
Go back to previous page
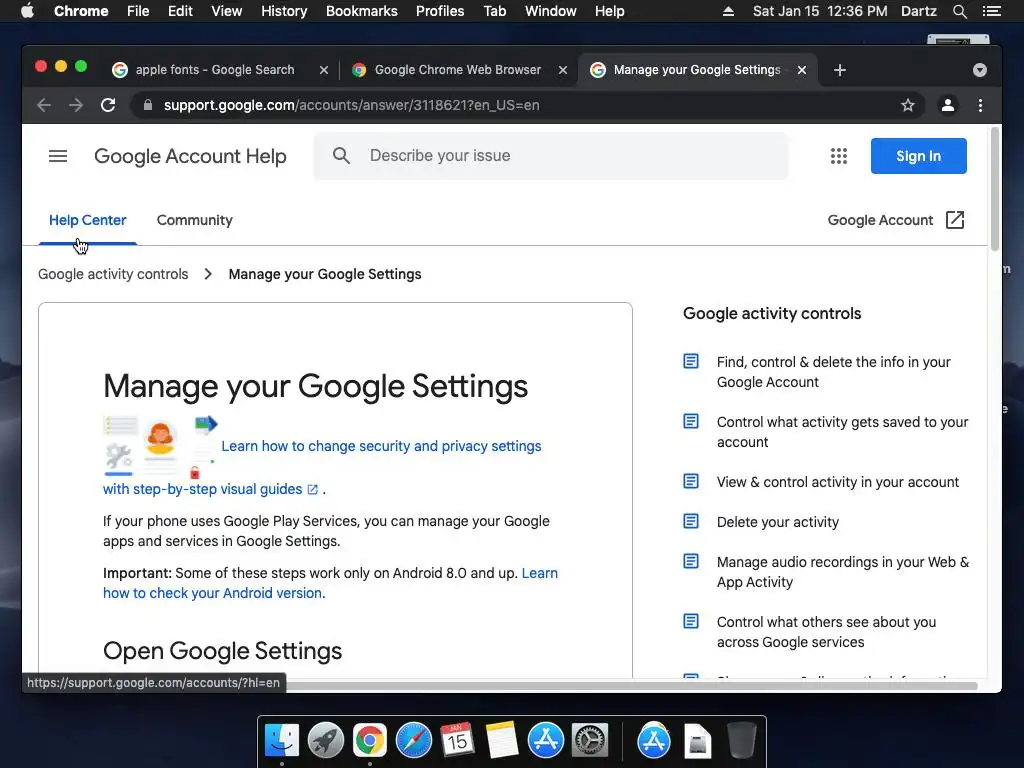[x=44, y=105]
